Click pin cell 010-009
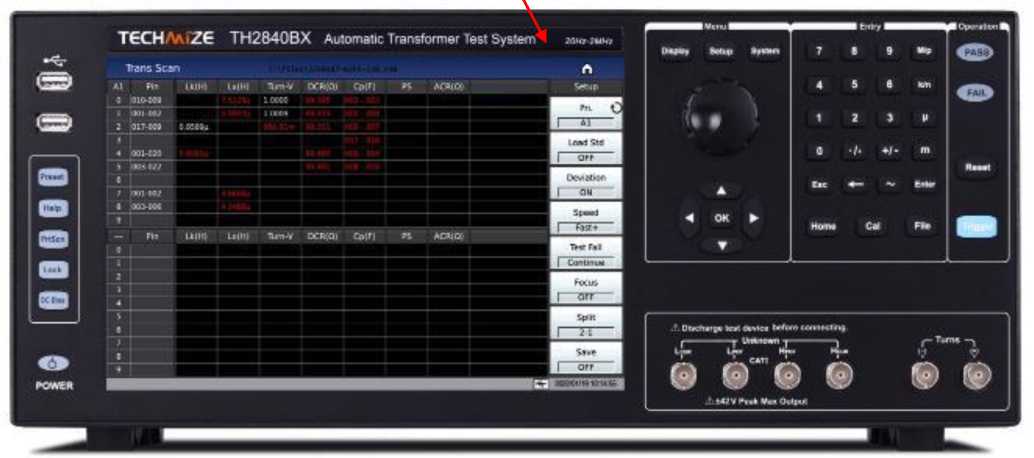The image size is (1034, 458). pos(152,100)
